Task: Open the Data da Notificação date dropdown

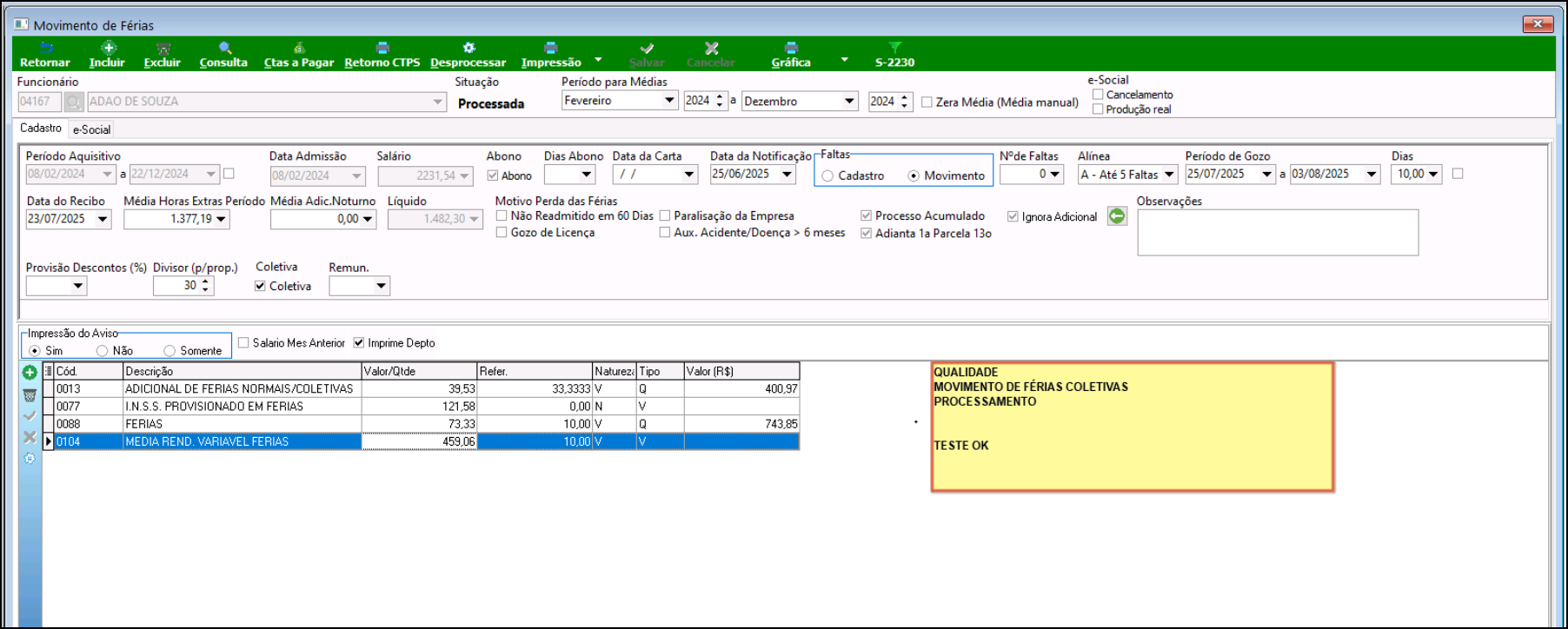Action: (x=787, y=175)
